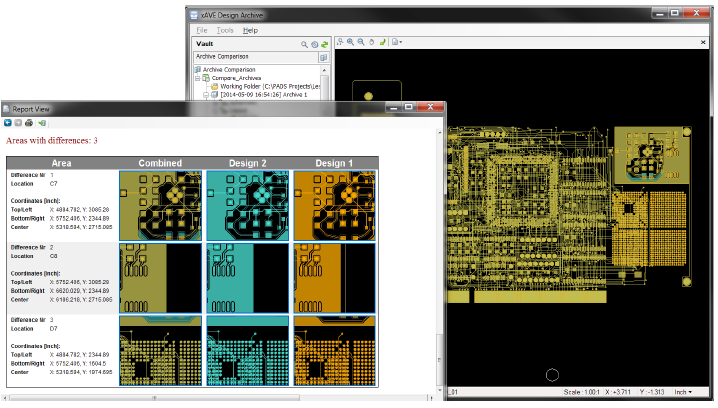718x408 pixels.
Task: Click Design 1 thumbnail for Difference 3
Action: (x=335, y=351)
